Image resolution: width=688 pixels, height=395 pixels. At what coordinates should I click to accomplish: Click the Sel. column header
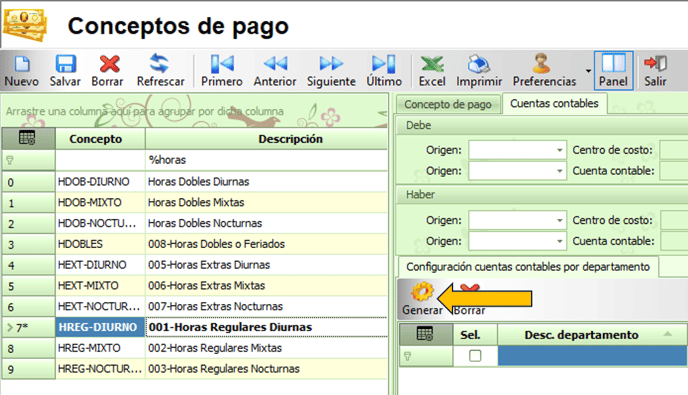pos(475,335)
